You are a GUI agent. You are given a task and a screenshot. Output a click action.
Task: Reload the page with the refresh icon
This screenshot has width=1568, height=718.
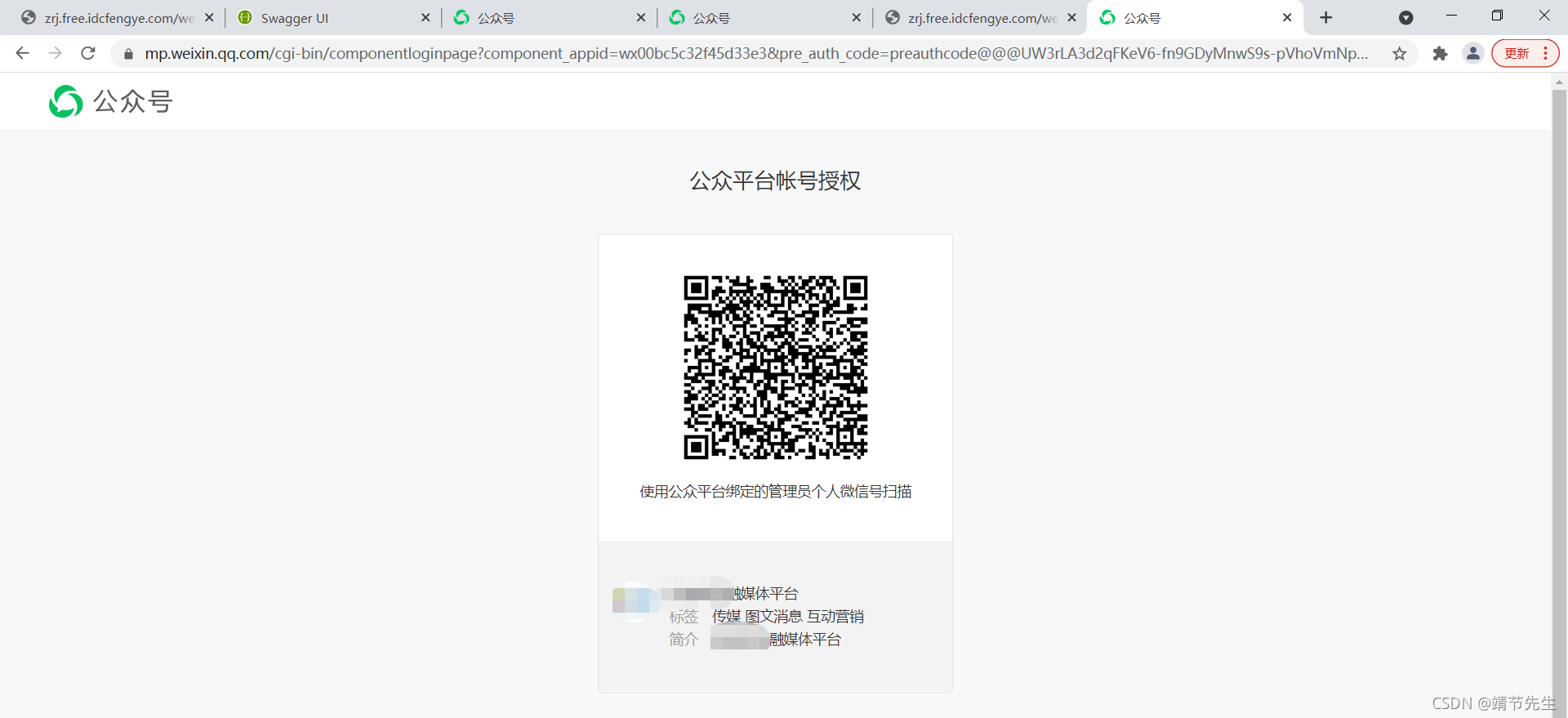(88, 53)
